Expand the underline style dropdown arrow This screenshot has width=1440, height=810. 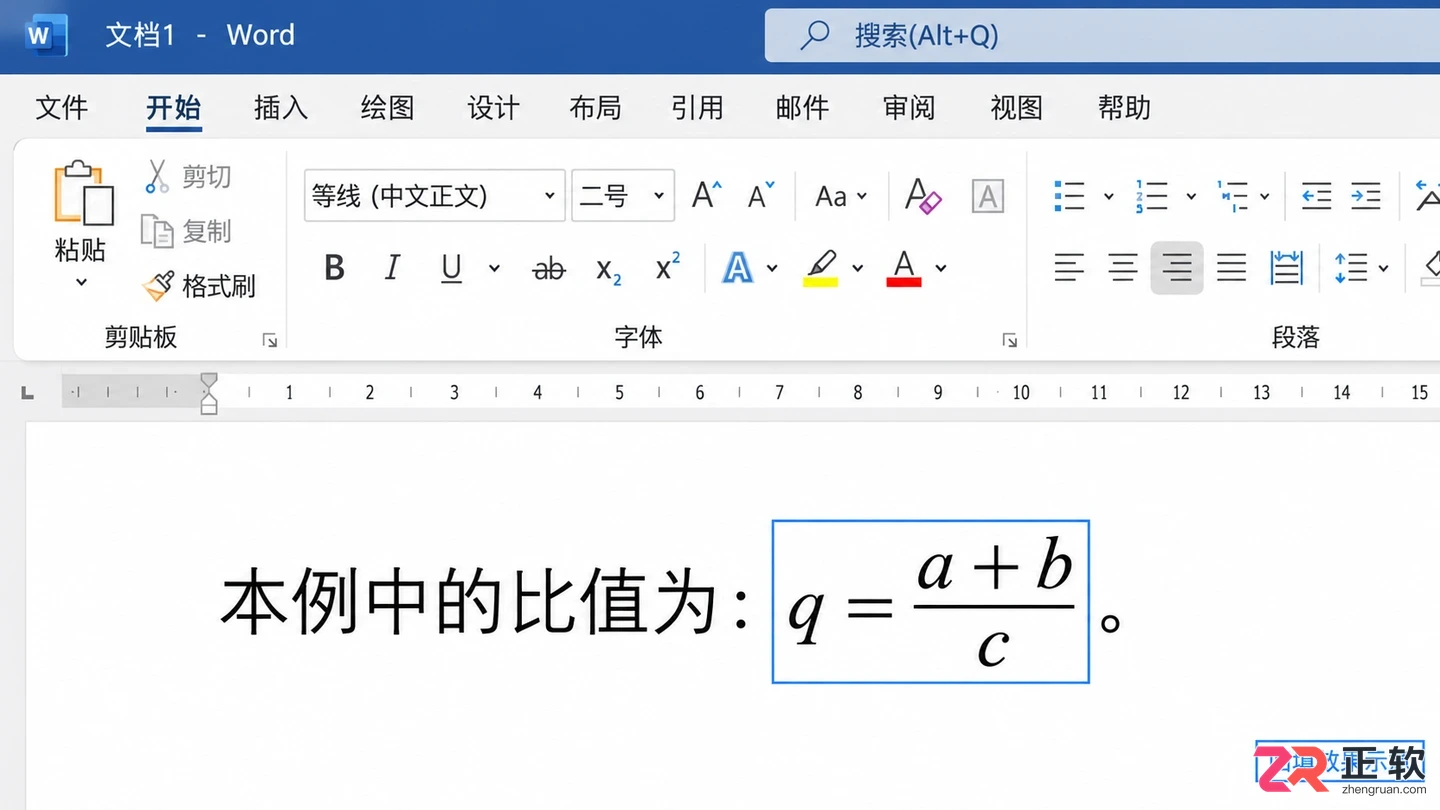[x=494, y=268]
